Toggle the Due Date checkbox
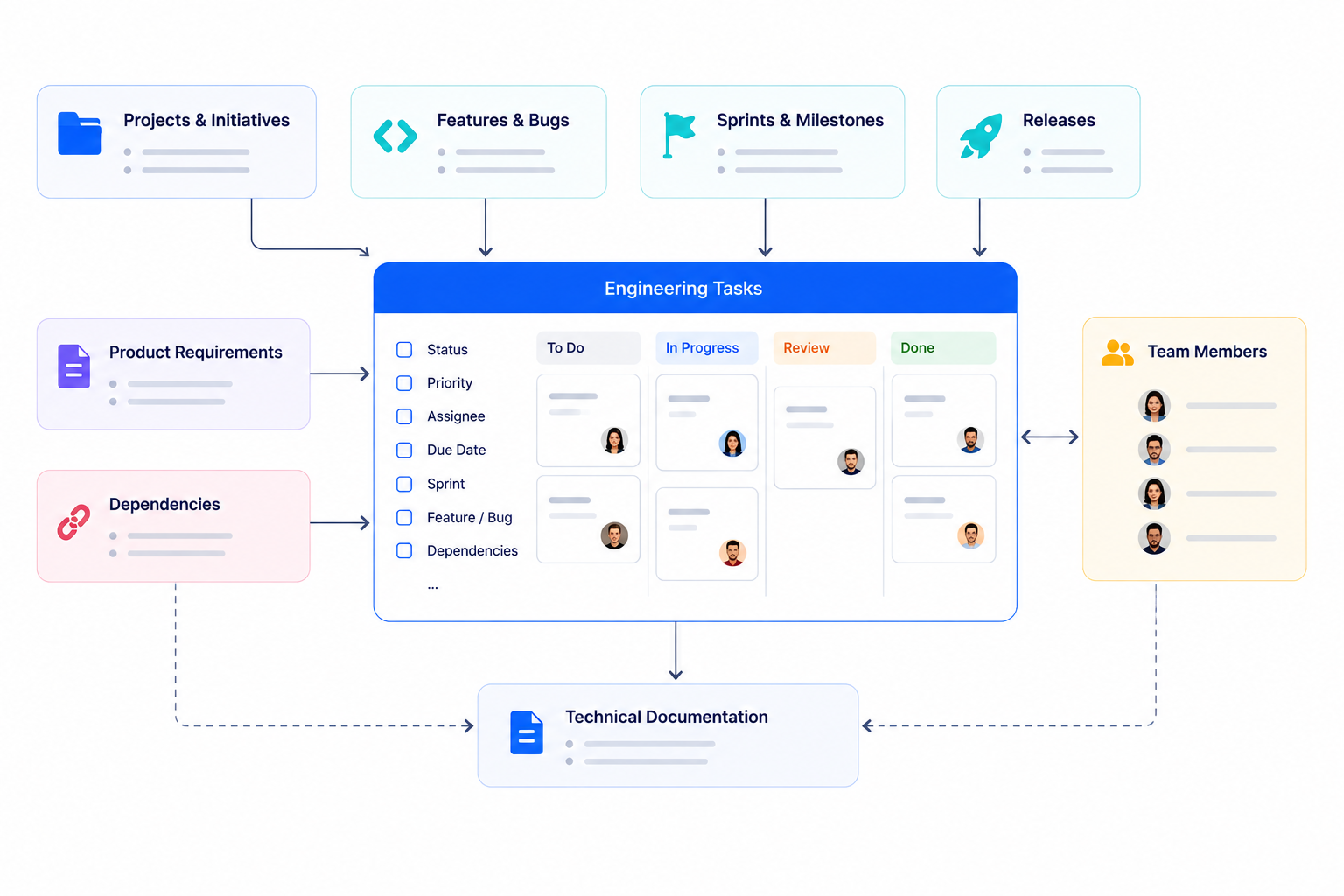 [x=404, y=450]
